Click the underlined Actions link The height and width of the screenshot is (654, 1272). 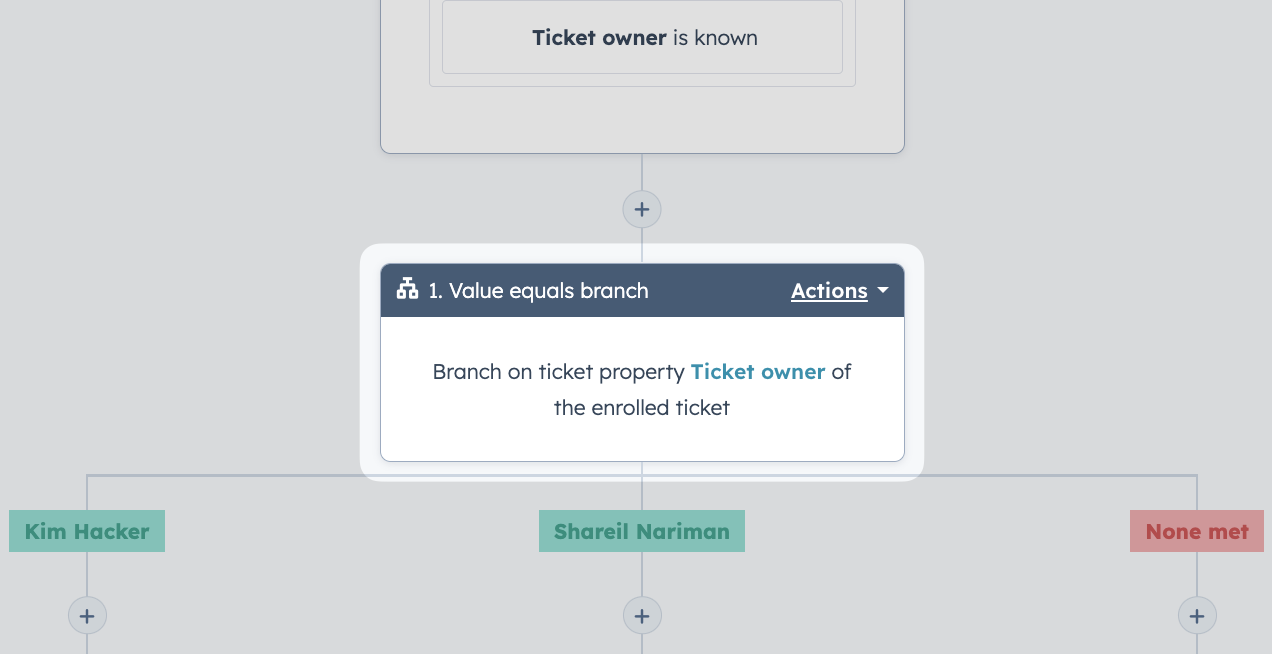coord(829,291)
